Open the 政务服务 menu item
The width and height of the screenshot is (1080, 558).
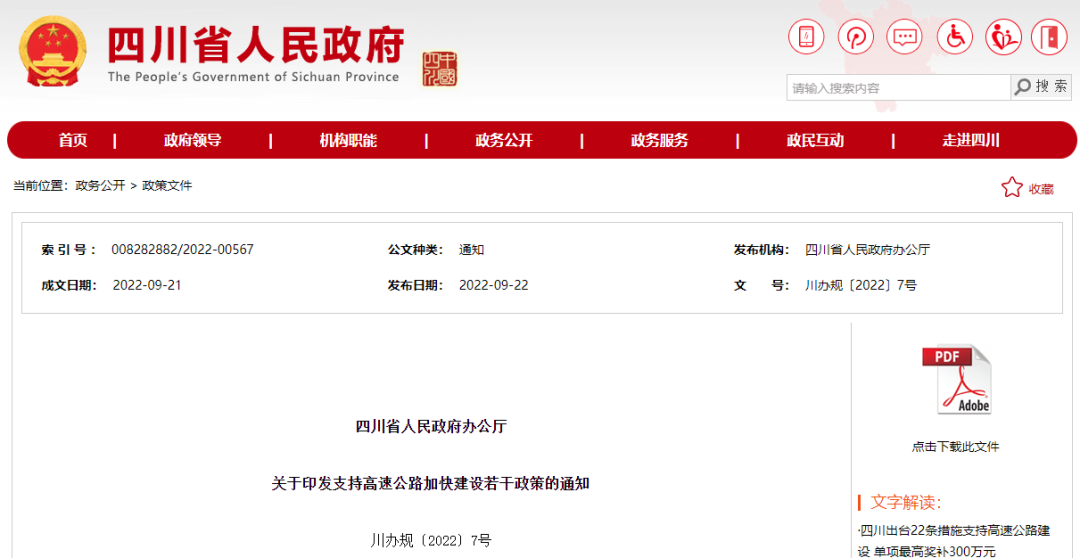pos(659,141)
